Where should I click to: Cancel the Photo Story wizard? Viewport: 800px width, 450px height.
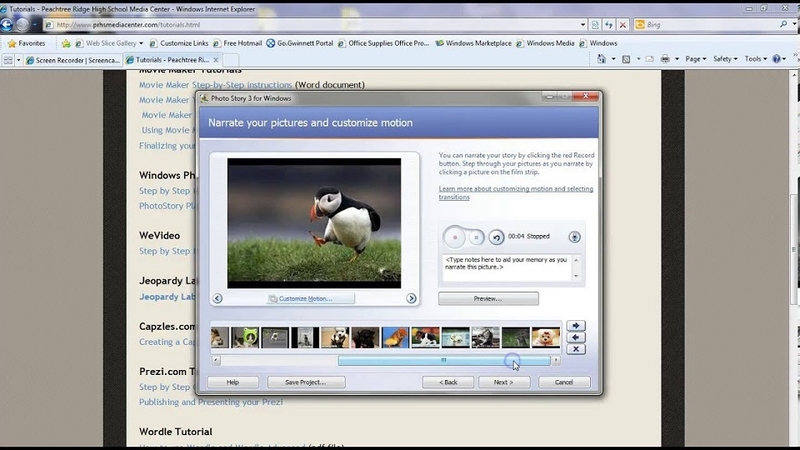click(564, 382)
